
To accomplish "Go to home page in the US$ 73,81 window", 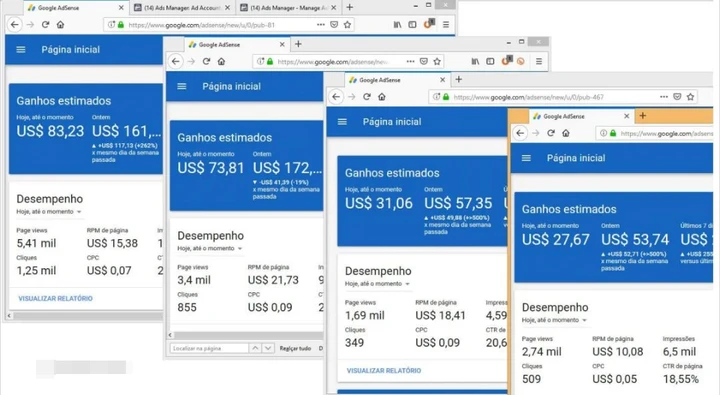I will pyautogui.click(x=221, y=61).
